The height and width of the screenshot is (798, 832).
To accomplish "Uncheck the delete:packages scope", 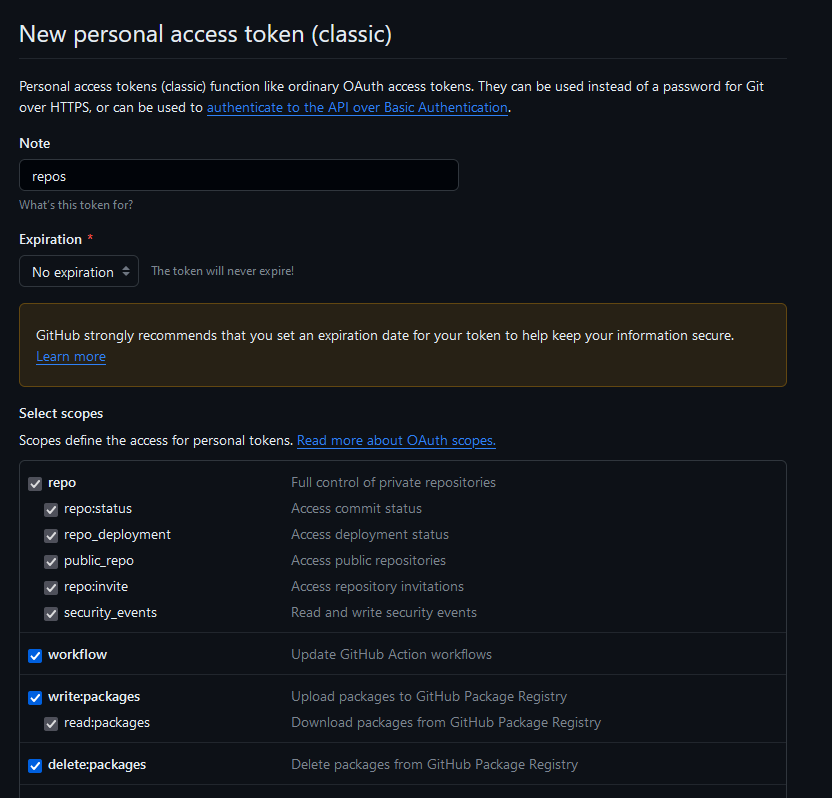I will pyautogui.click(x=35, y=765).
